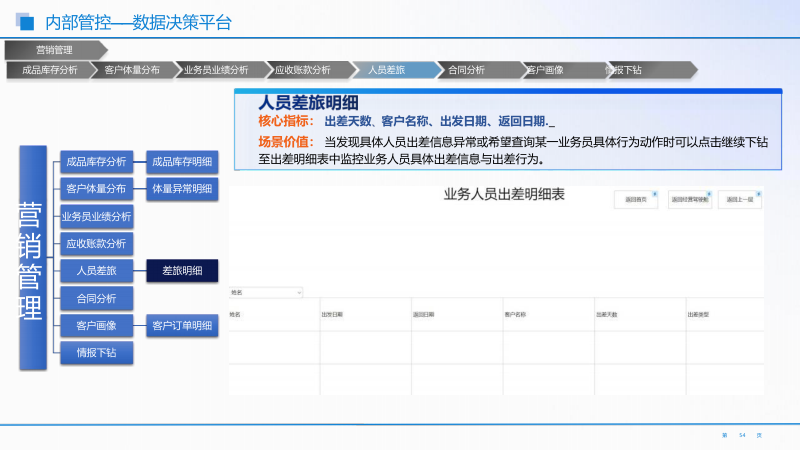
Task: Select 差旅明细 dark node in tree
Action: [182, 271]
